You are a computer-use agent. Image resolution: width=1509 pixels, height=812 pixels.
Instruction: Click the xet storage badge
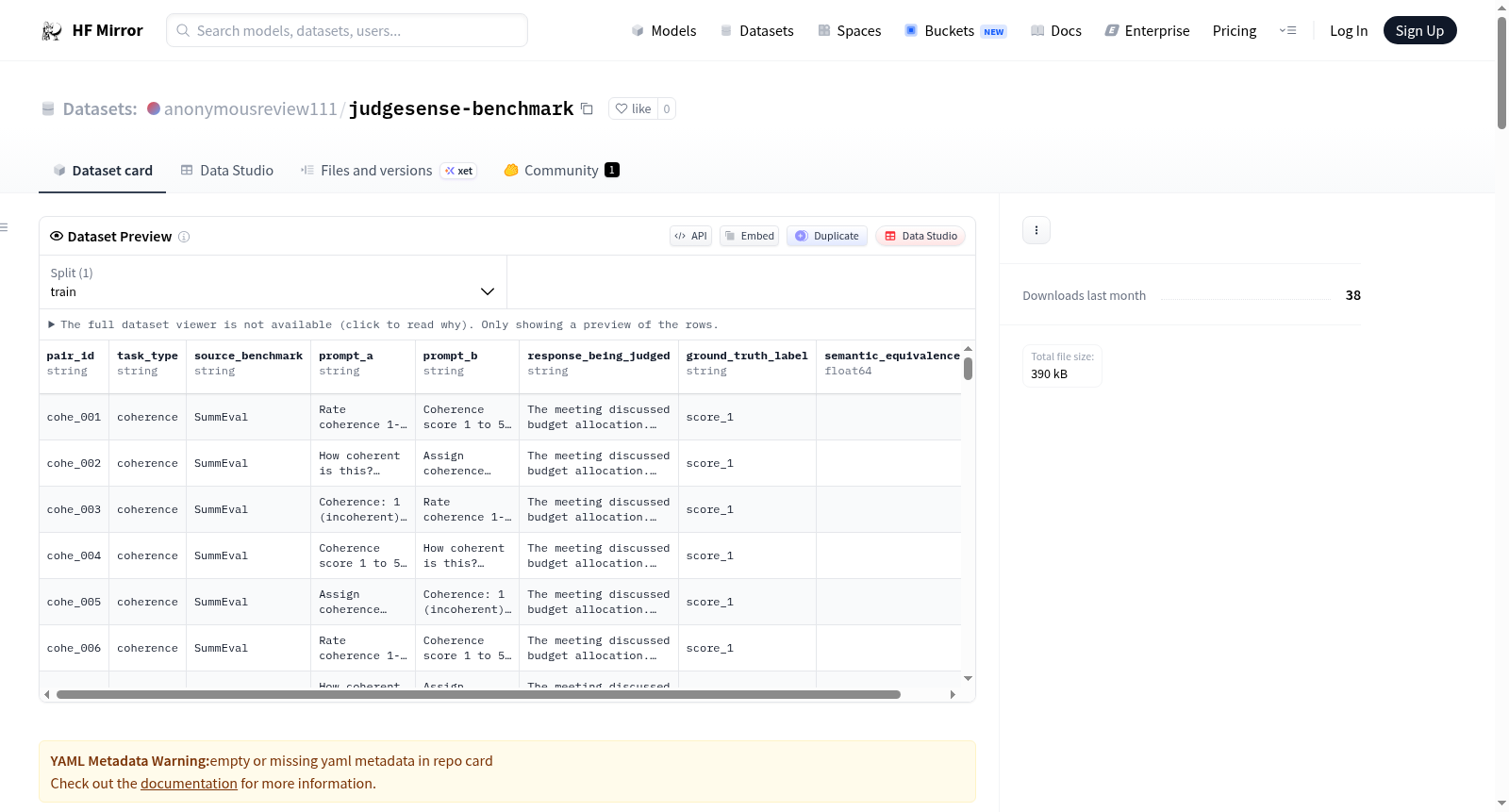459,171
